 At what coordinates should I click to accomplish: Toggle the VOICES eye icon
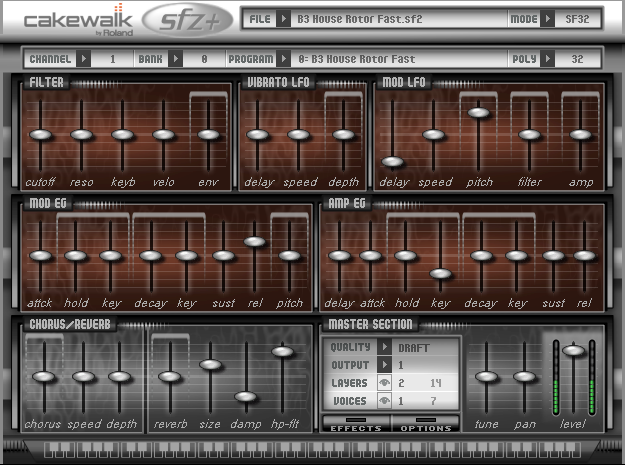pos(384,400)
